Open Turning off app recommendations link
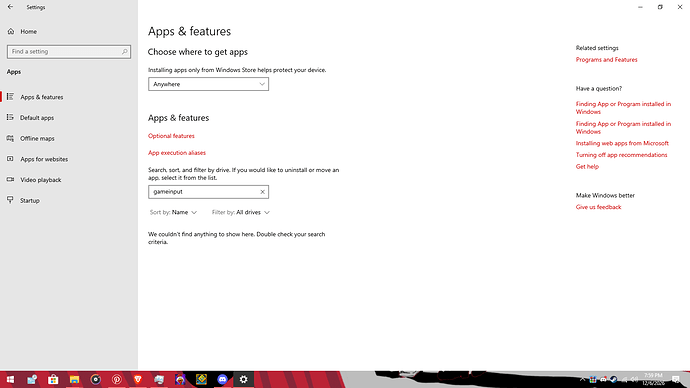690x388 pixels. click(x=621, y=155)
